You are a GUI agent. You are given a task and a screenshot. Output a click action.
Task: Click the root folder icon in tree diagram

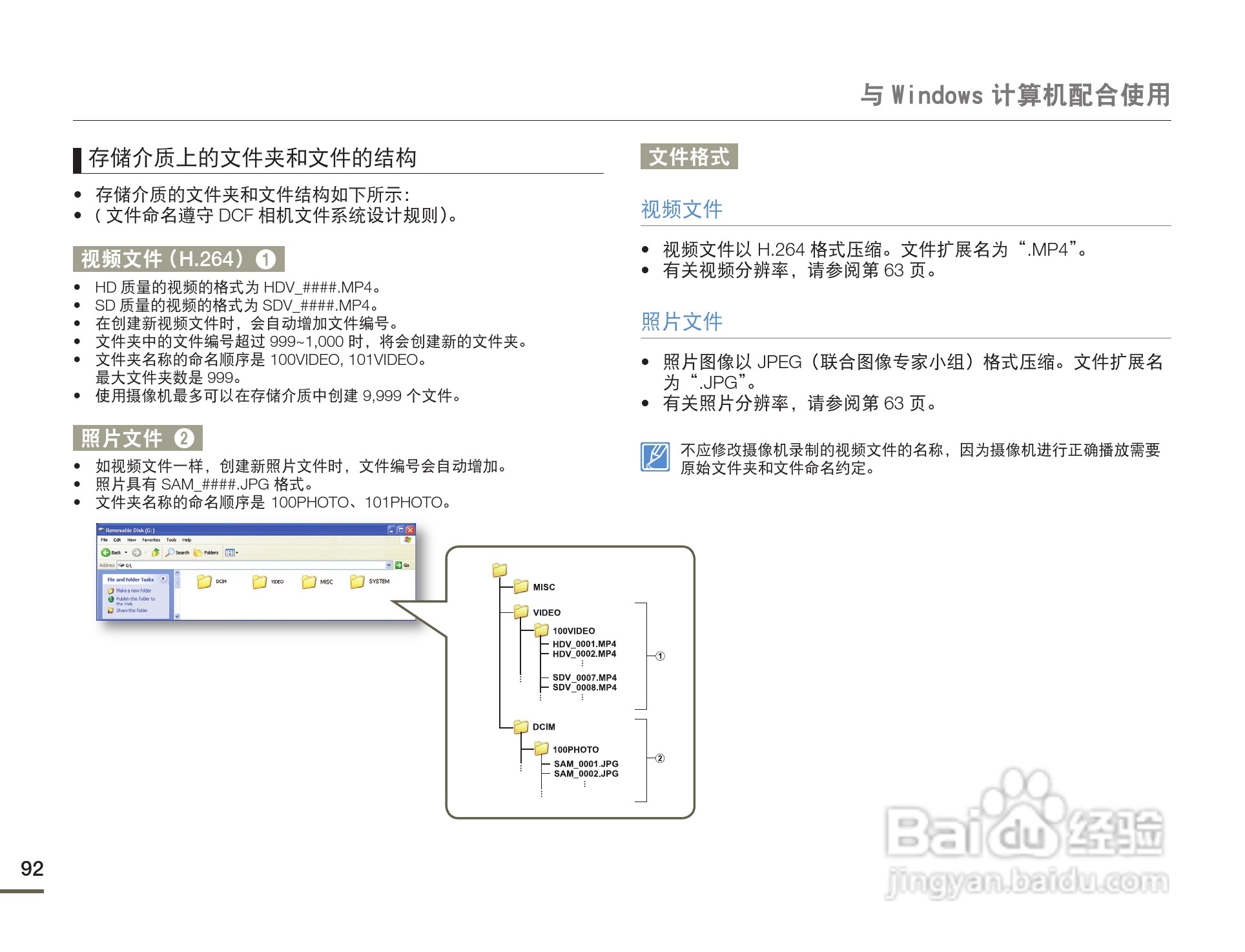[x=500, y=570]
